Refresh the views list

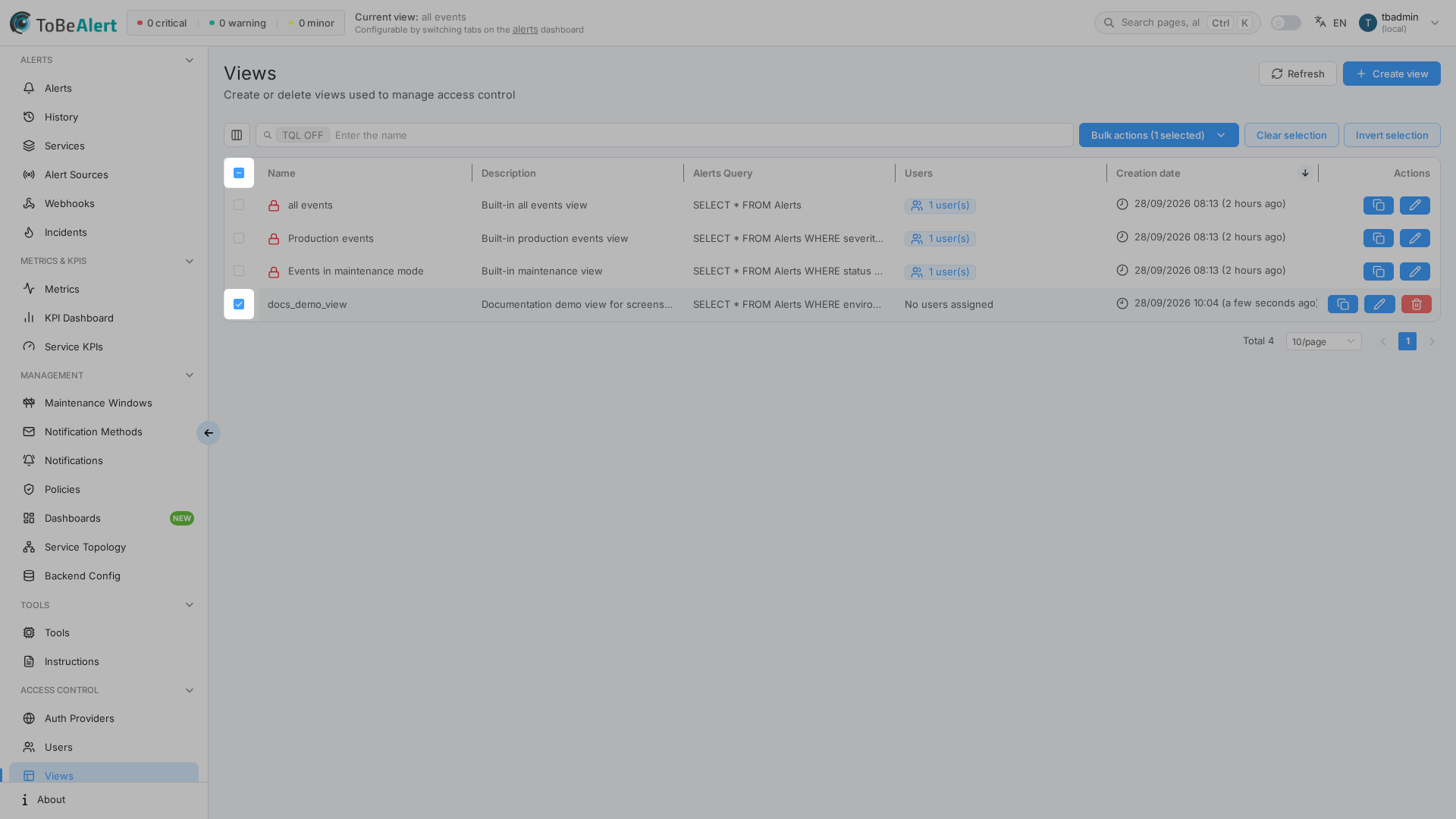pos(1298,74)
